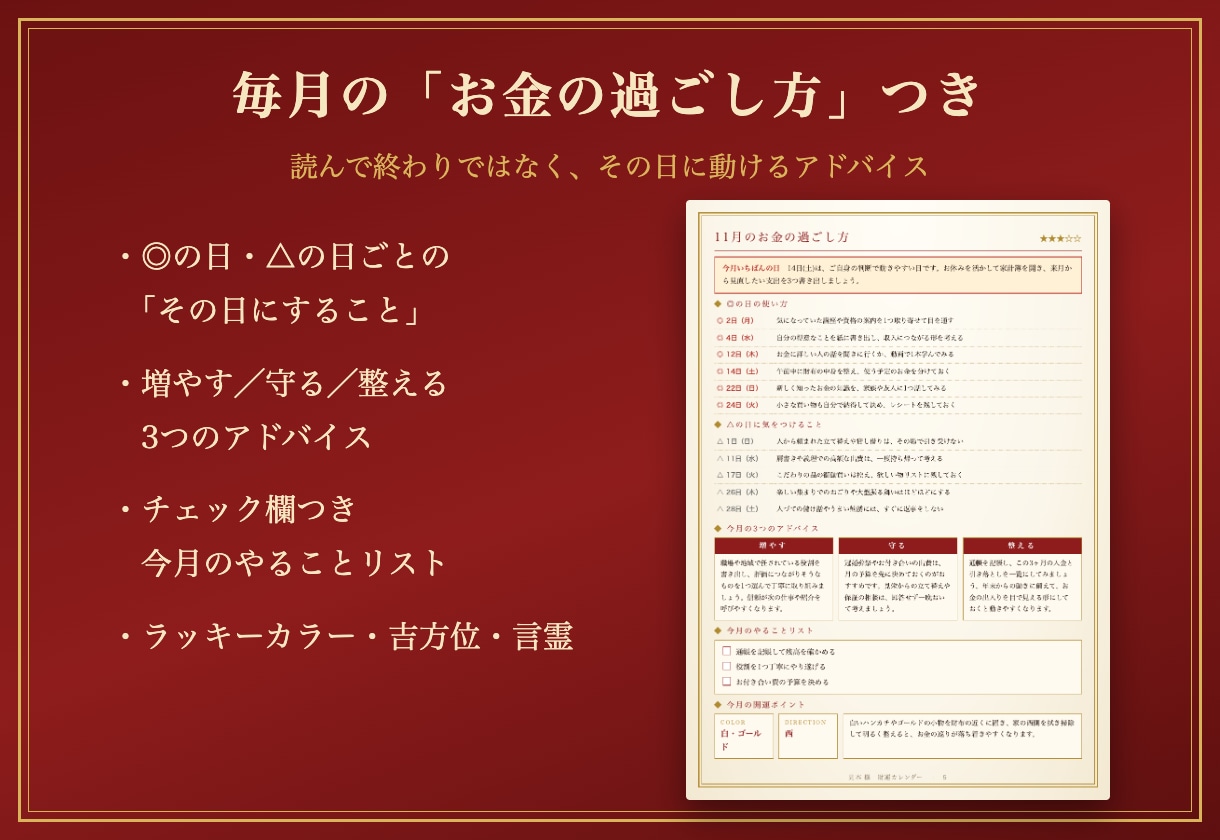Select the △ 11日（水） row

pos(898,458)
